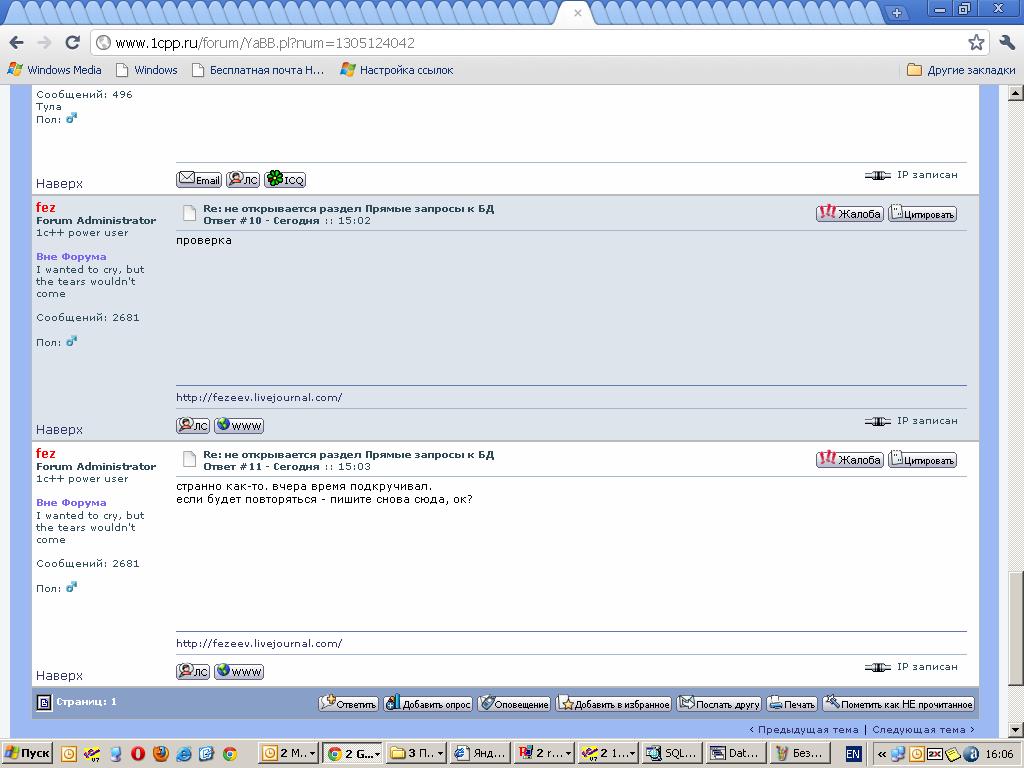
Task: Open the WWW button under reply #10
Action: click(x=239, y=425)
